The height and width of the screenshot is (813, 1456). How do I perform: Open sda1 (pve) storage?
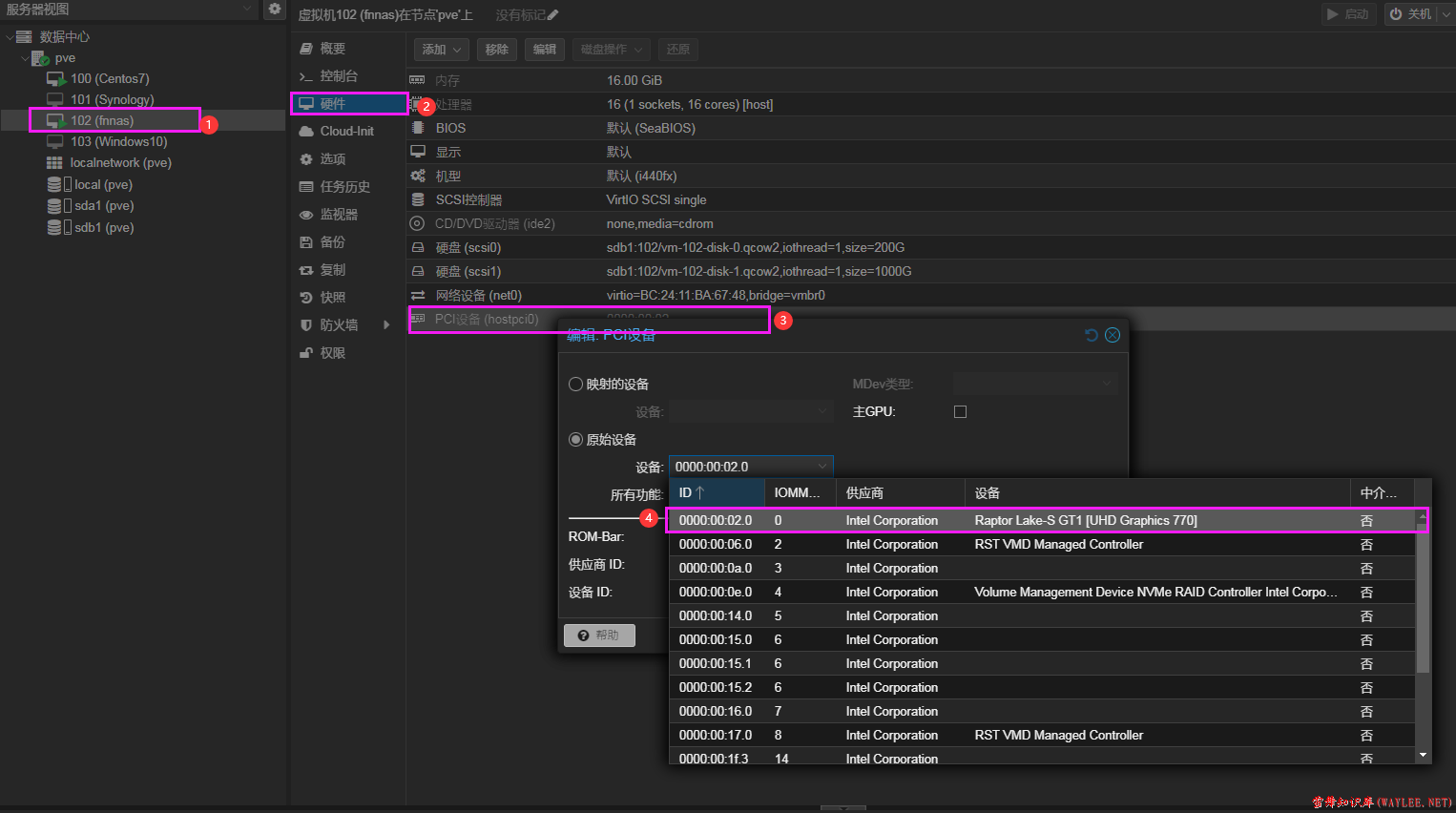click(104, 205)
